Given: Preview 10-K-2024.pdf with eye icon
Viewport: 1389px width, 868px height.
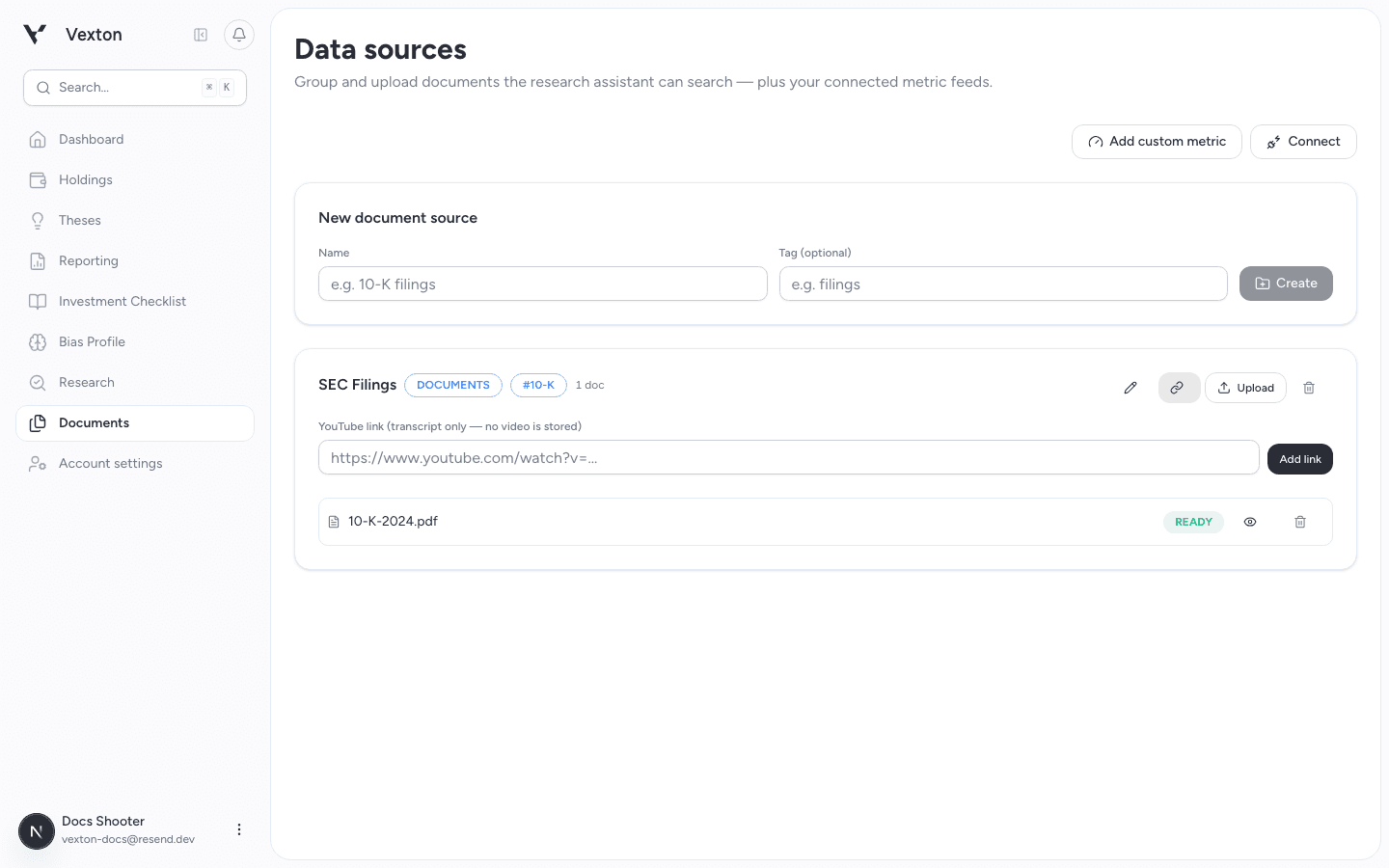Looking at the screenshot, I should (x=1250, y=522).
